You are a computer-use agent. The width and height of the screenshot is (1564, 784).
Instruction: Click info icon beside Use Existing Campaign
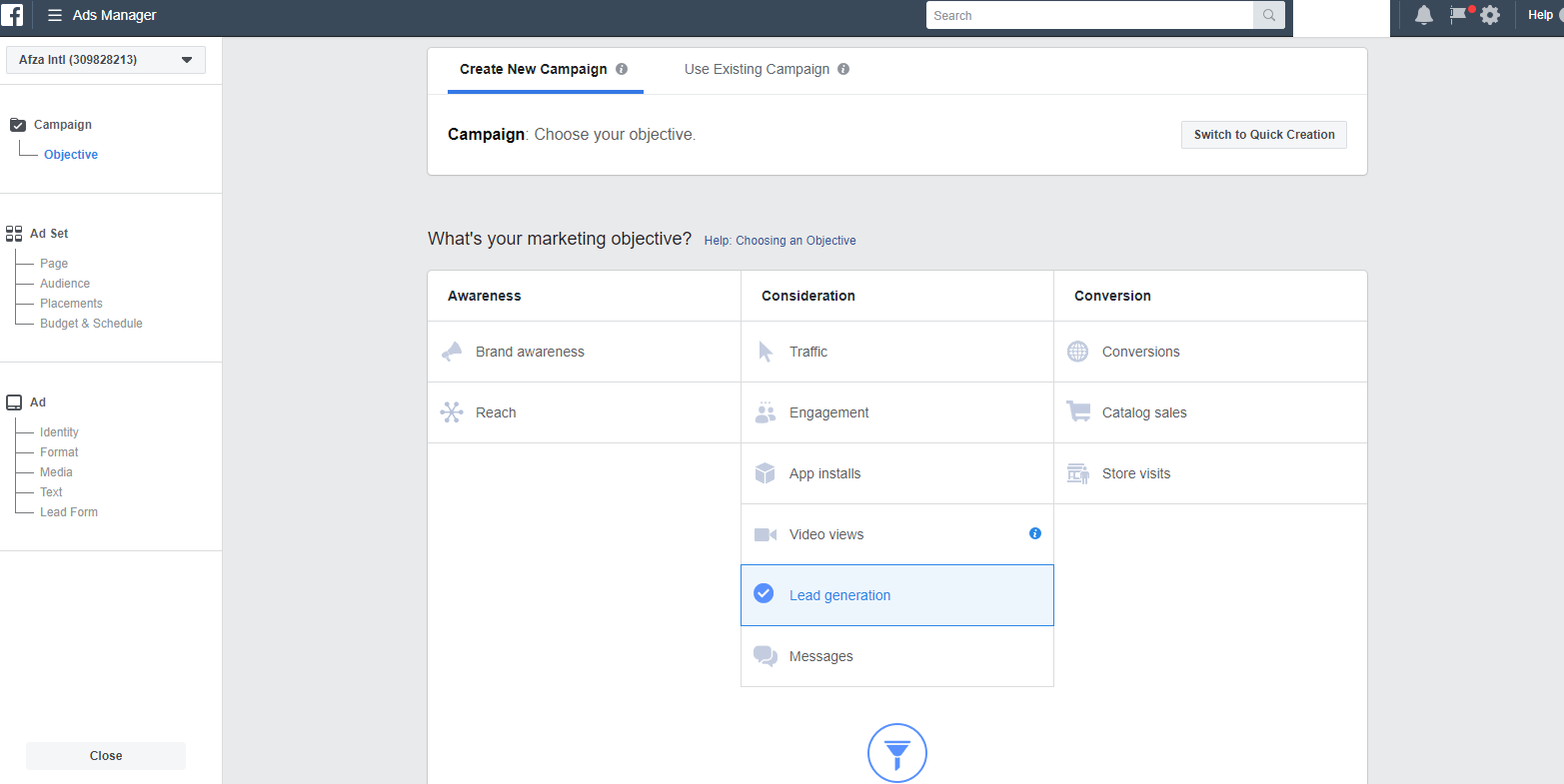click(843, 69)
